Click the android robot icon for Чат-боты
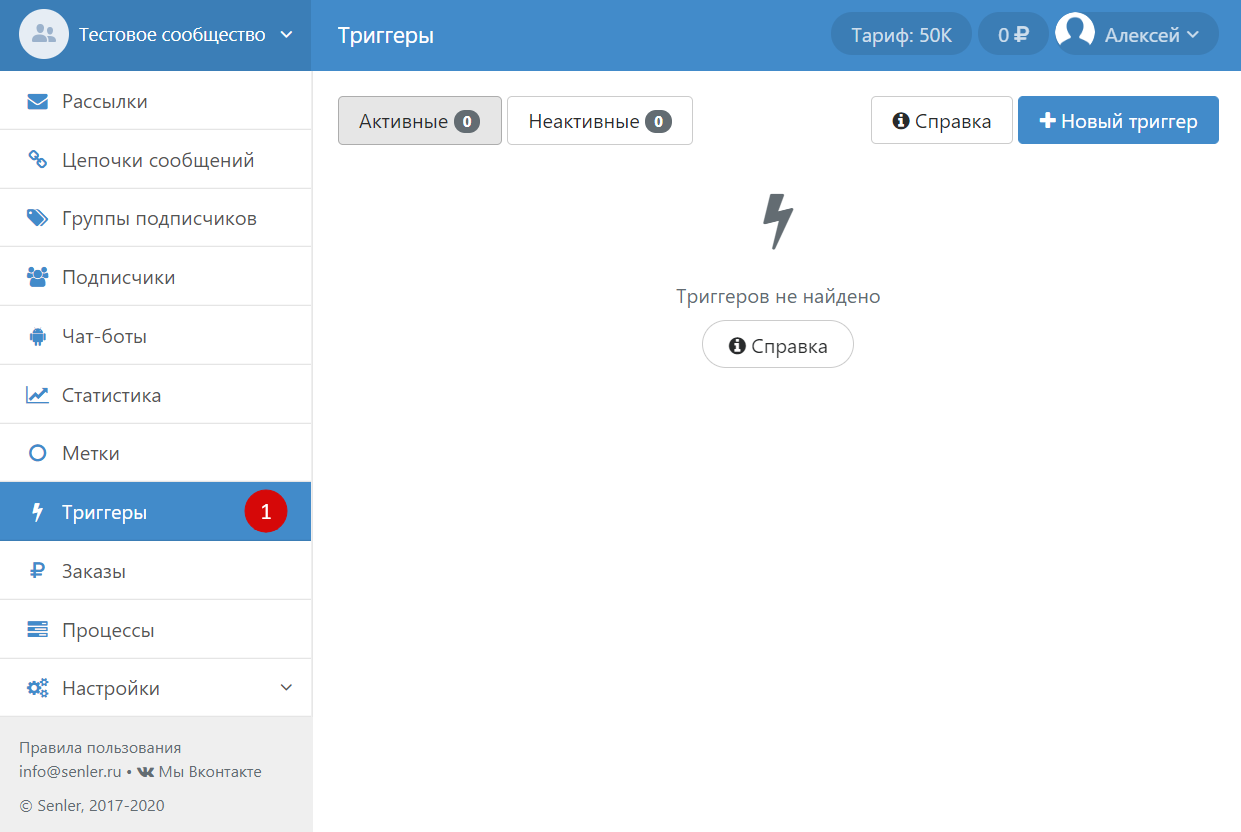Image resolution: width=1241 pixels, height=832 pixels. (x=37, y=336)
